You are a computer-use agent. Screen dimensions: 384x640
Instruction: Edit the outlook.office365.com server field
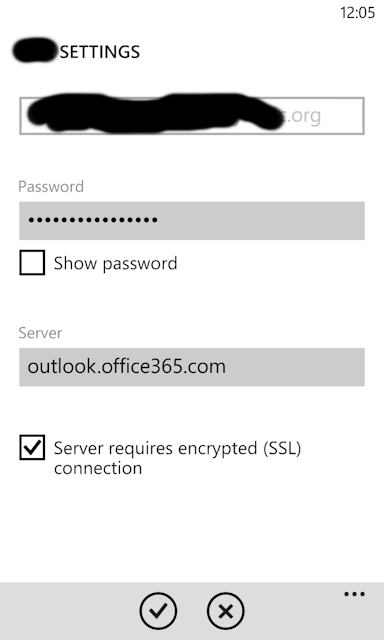tap(192, 367)
